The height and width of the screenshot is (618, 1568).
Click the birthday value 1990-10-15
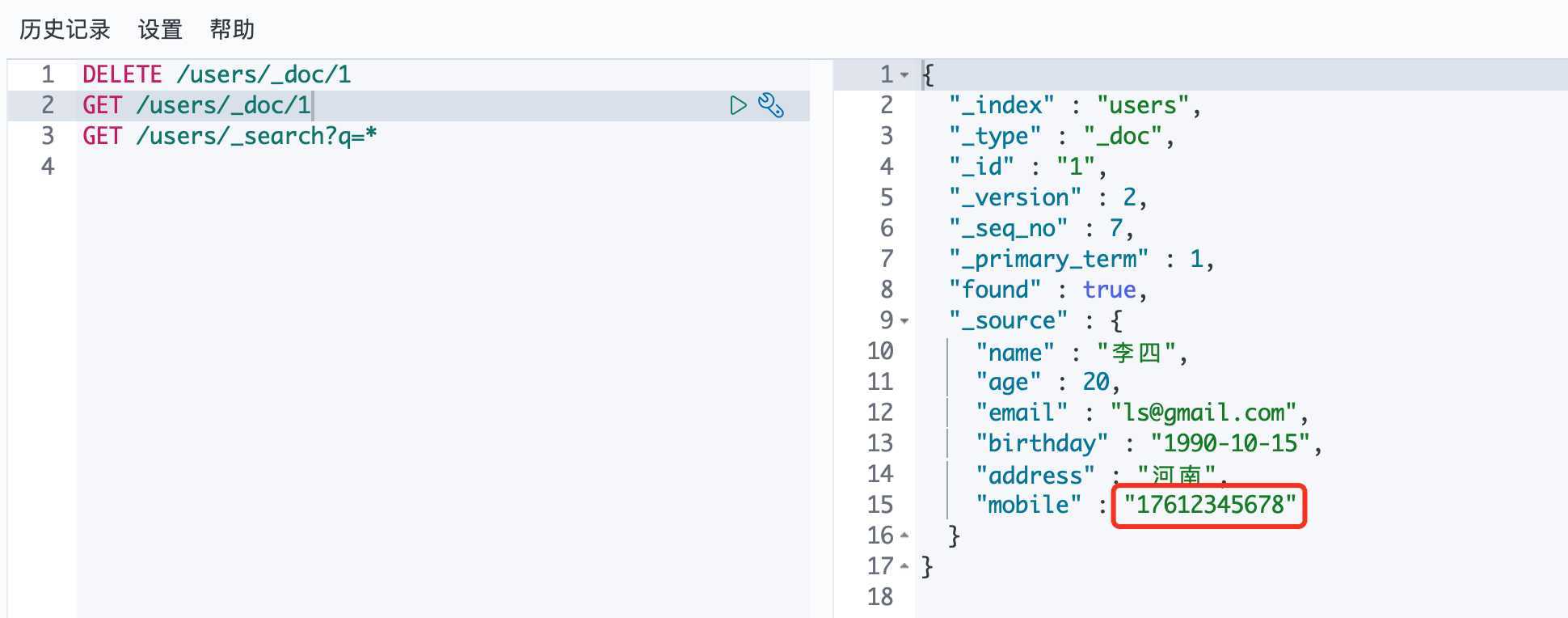tap(1230, 443)
